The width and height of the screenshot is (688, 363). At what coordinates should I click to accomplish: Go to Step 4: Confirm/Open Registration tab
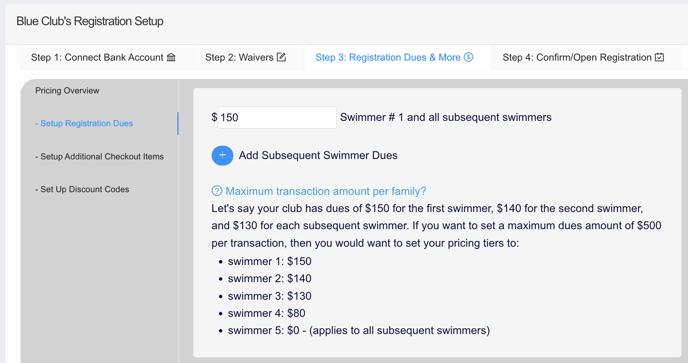pyautogui.click(x=584, y=58)
